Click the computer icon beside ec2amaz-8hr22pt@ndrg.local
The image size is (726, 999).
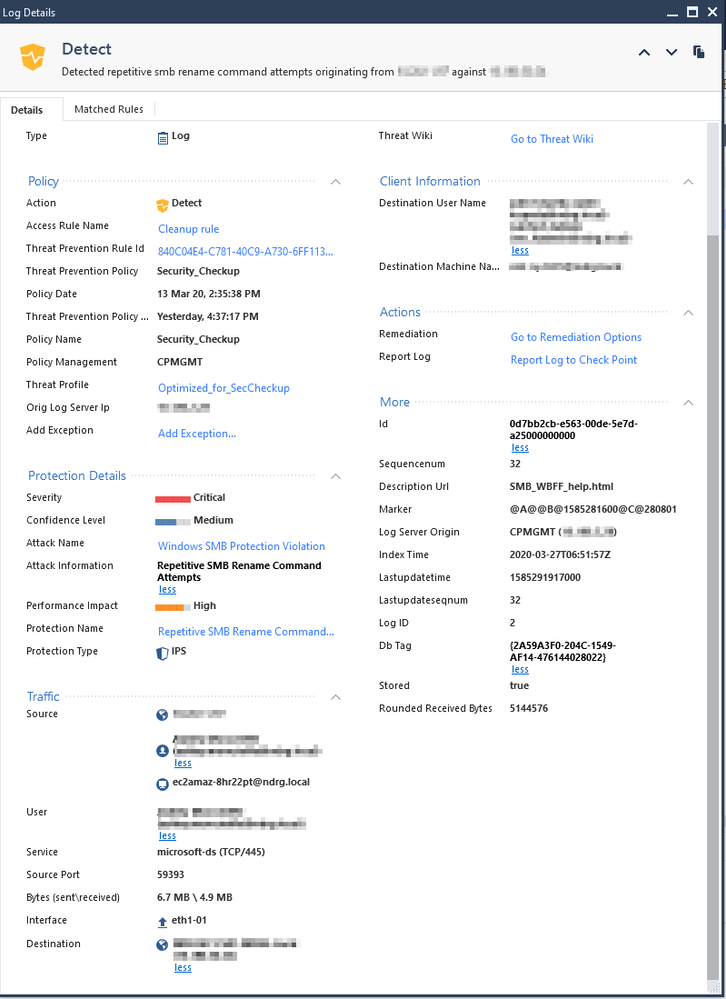pyautogui.click(x=162, y=784)
